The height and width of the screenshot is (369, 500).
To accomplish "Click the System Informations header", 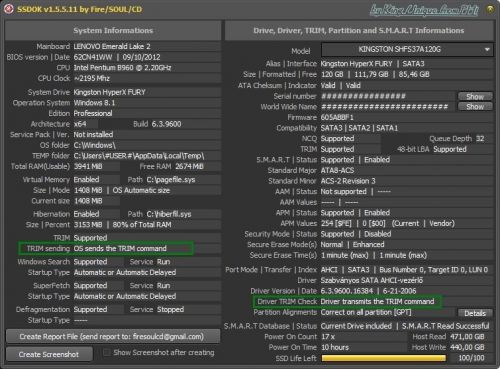I will (113, 30).
